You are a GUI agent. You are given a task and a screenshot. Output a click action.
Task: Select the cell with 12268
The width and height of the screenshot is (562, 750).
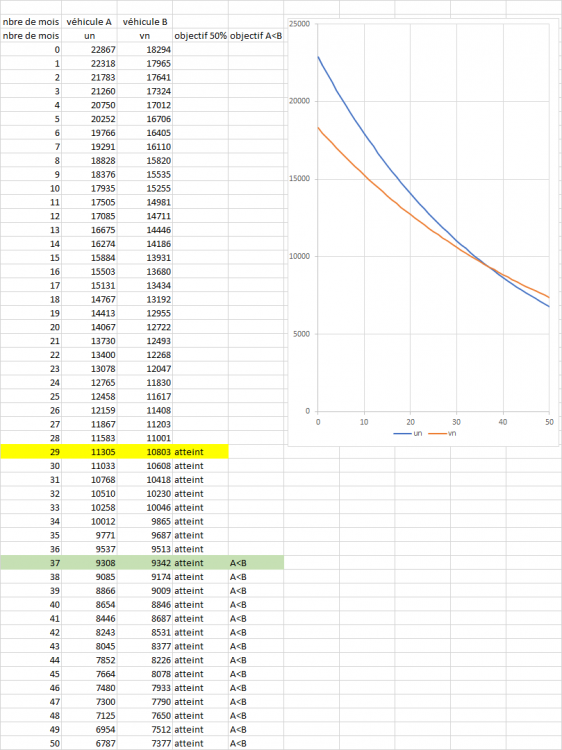(145, 354)
